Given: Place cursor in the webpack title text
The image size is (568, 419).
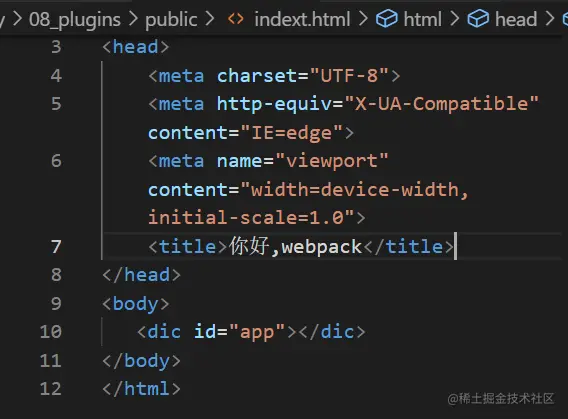Looking at the screenshot, I should pyautogui.click(x=322, y=247).
